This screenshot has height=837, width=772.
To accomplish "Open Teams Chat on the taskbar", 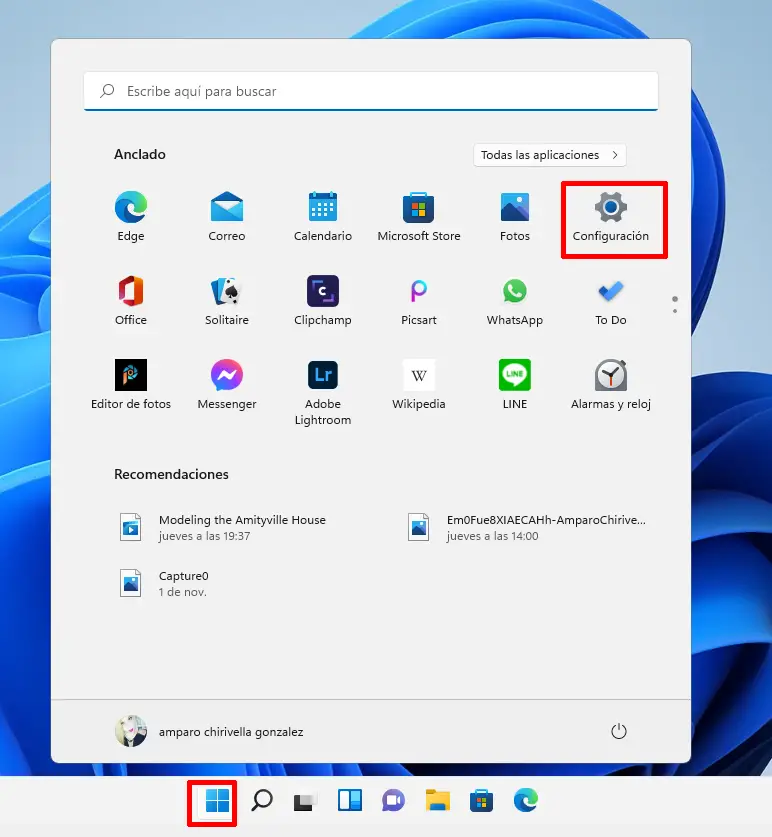I will click(393, 801).
